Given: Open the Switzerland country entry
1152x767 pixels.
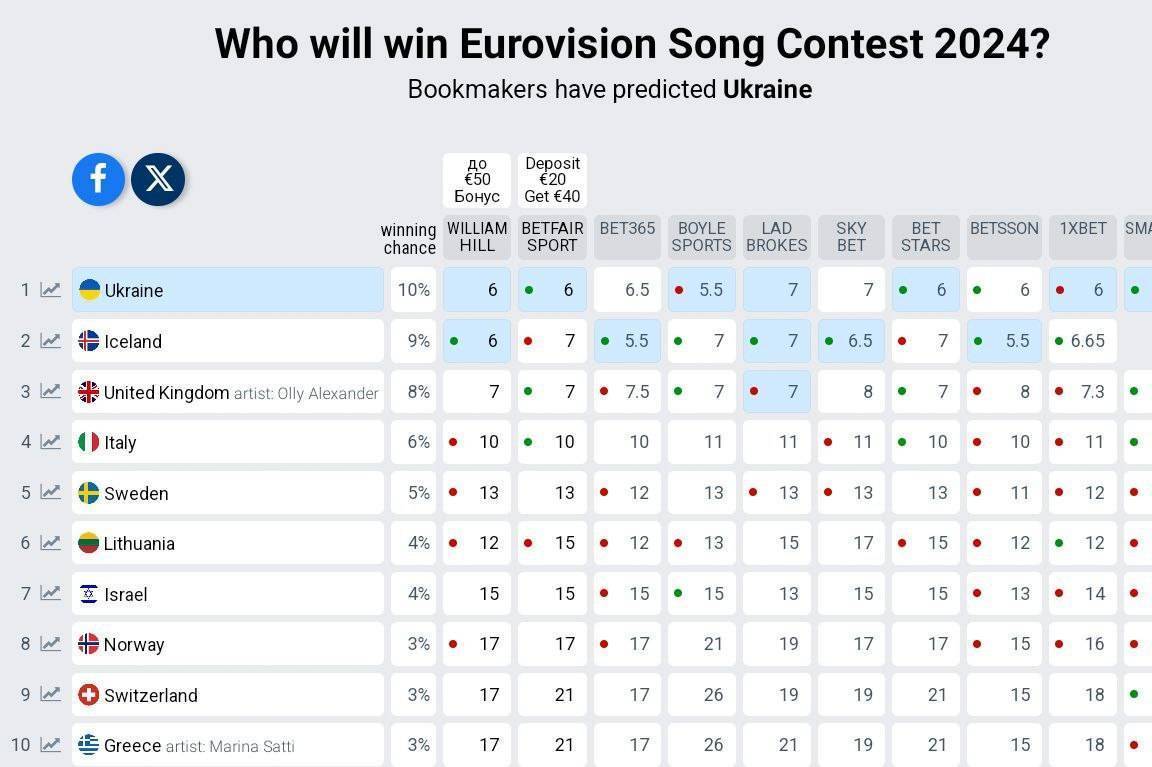Looking at the screenshot, I should 228,694.
